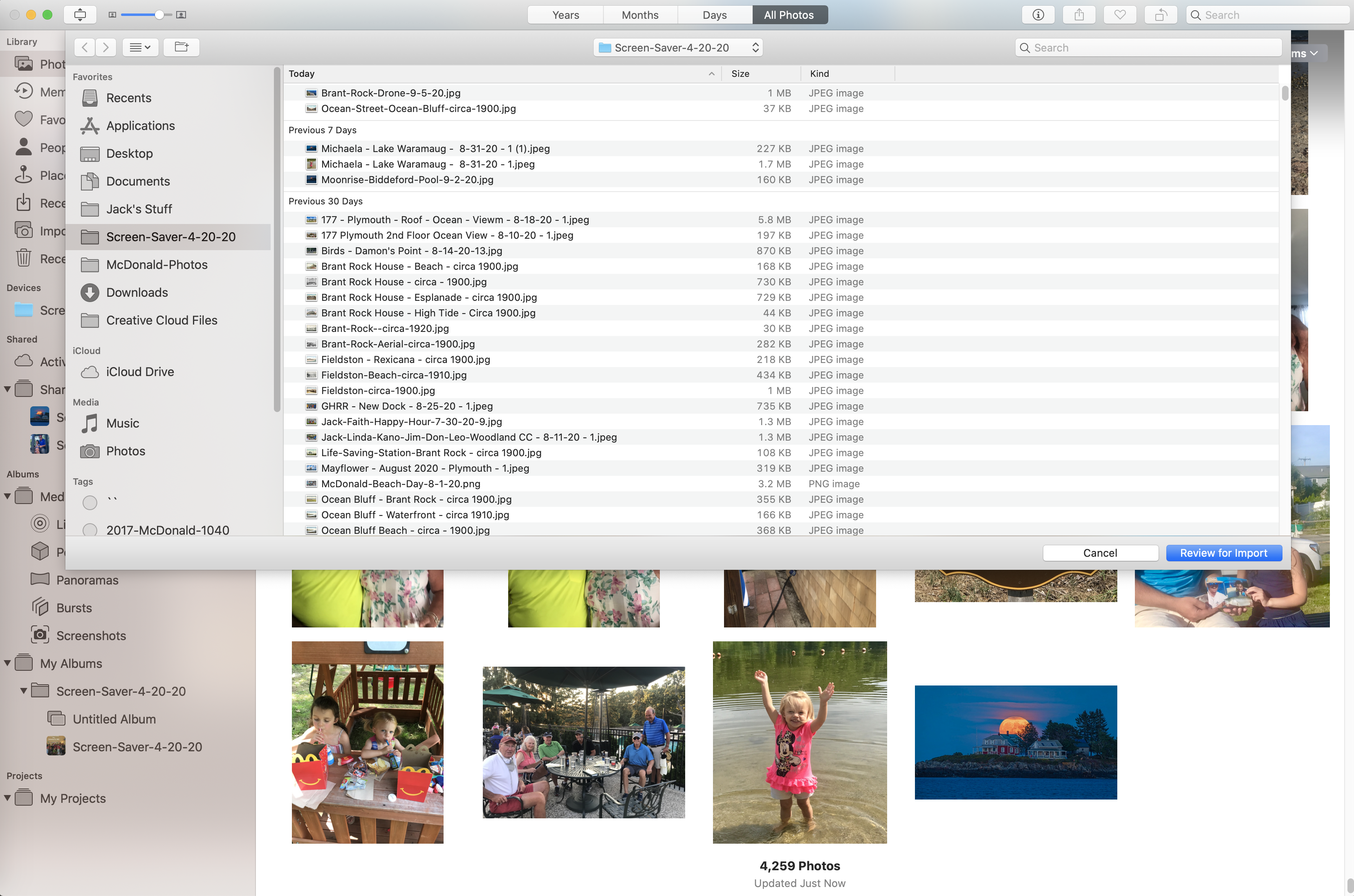Select the 2017-McDonald-1040 tag circle

click(90, 530)
